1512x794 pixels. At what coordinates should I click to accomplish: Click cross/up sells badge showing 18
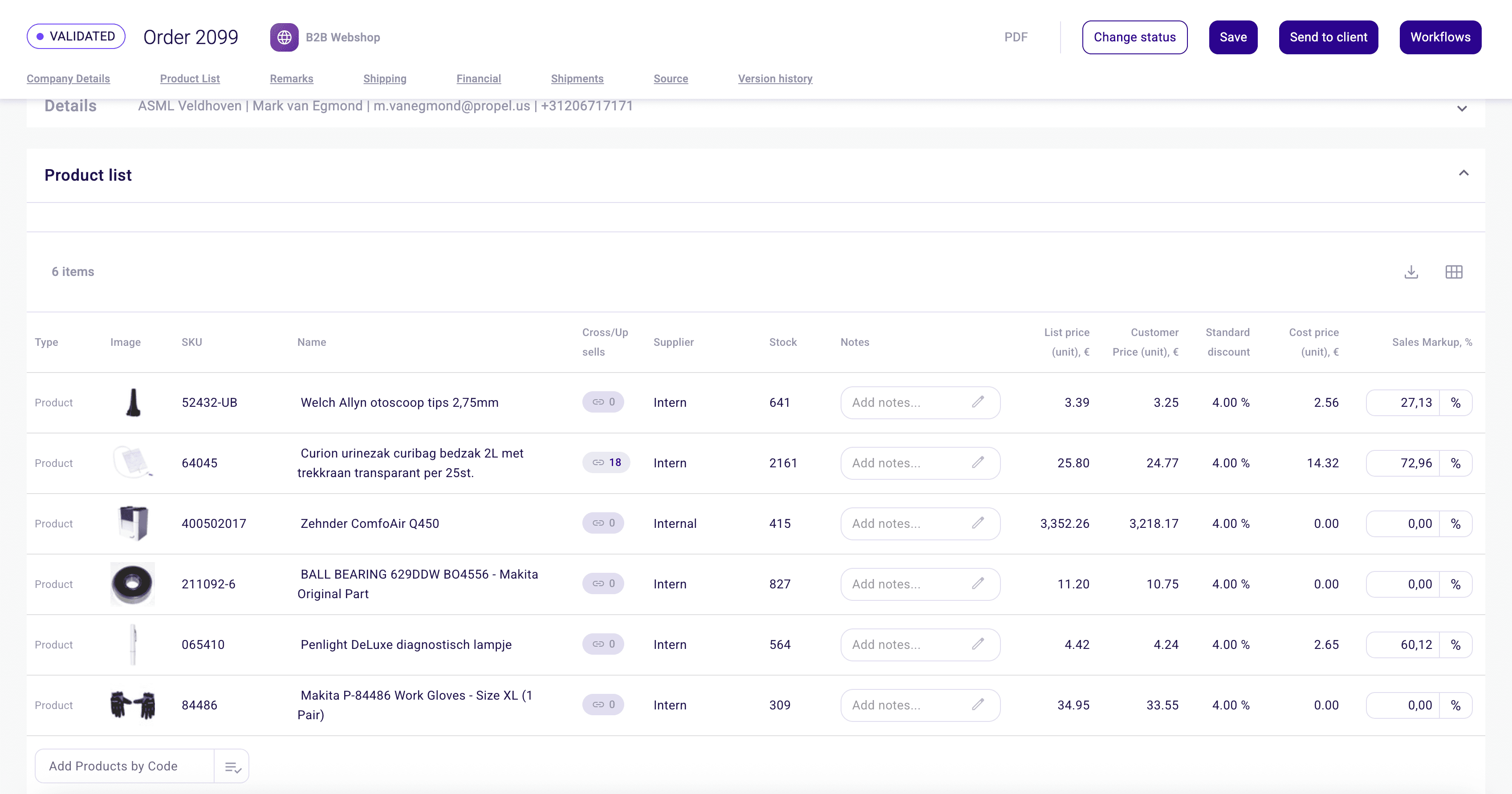pyautogui.click(x=606, y=462)
